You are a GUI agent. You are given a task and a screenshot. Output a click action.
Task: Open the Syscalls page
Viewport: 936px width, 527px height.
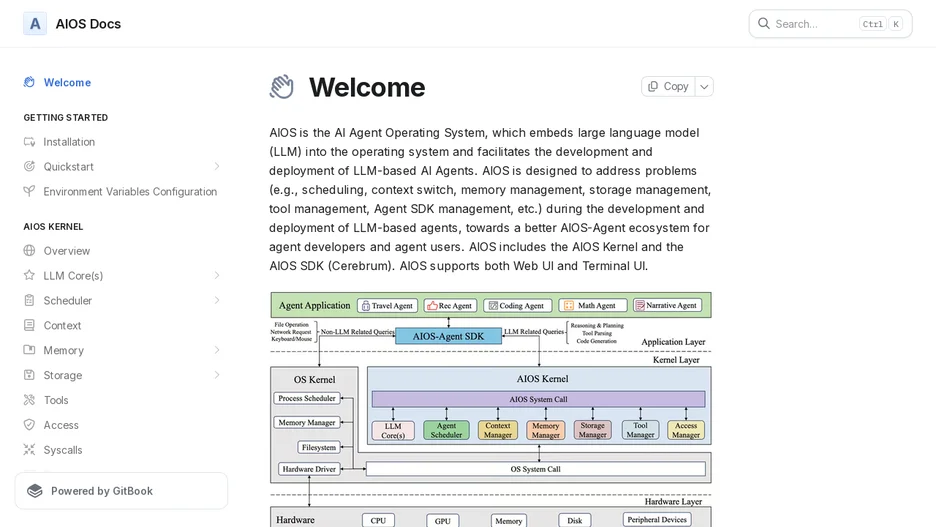[63, 450]
